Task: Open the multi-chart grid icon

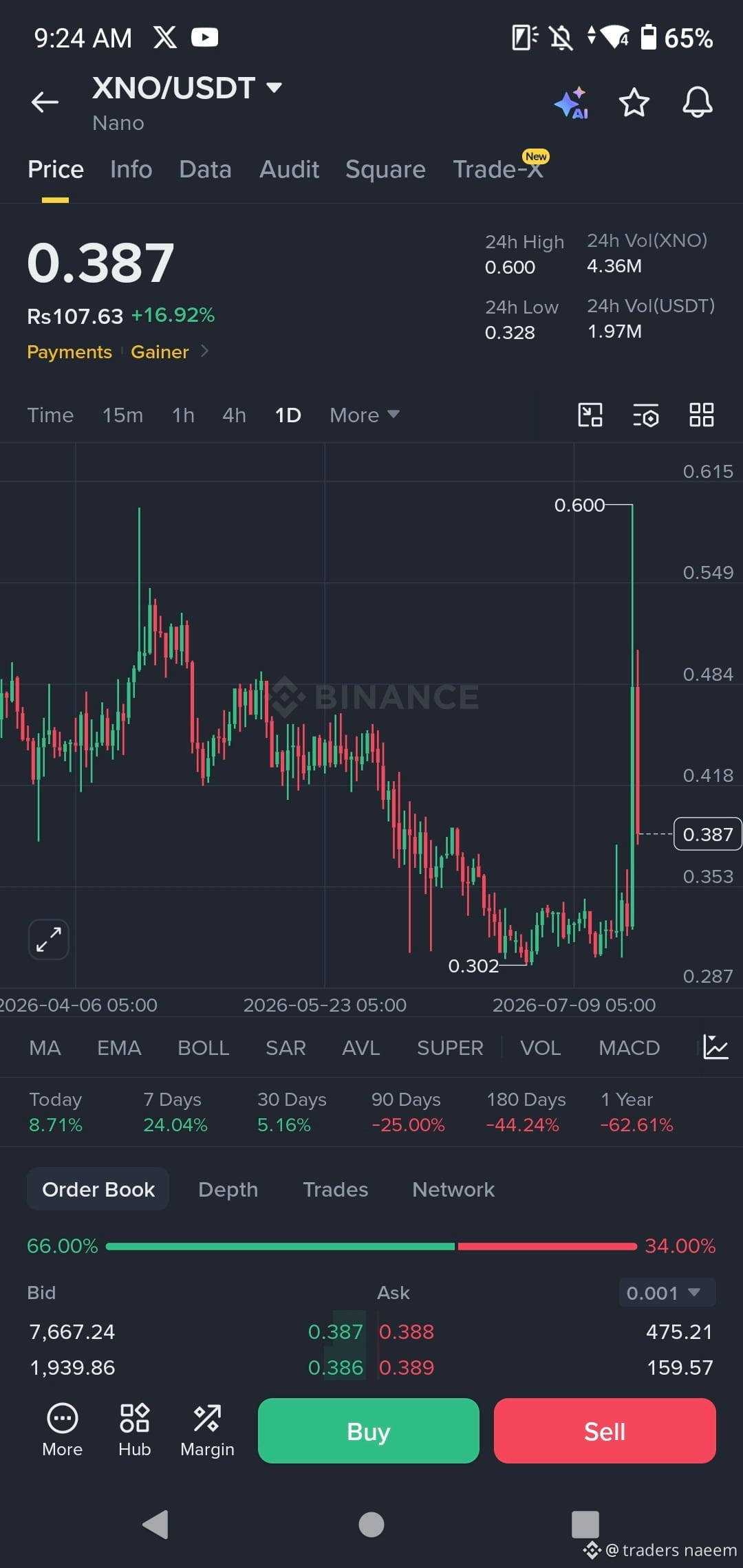Action: (x=702, y=415)
